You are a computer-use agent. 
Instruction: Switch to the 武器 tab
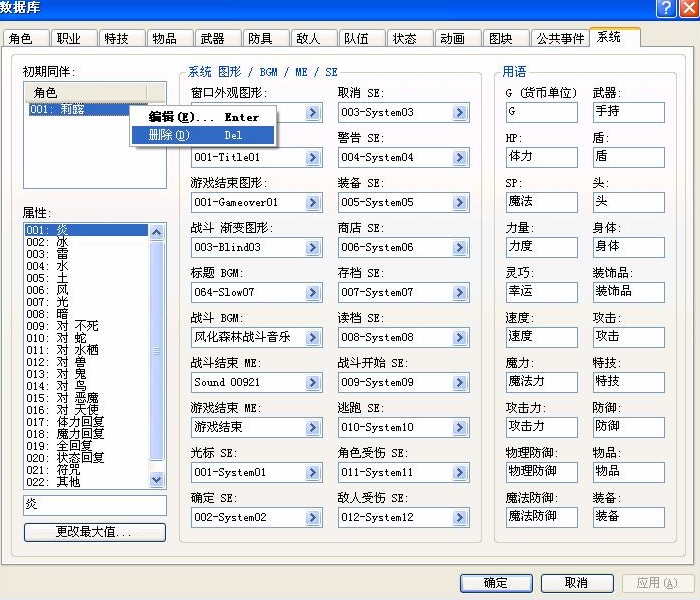click(218, 38)
